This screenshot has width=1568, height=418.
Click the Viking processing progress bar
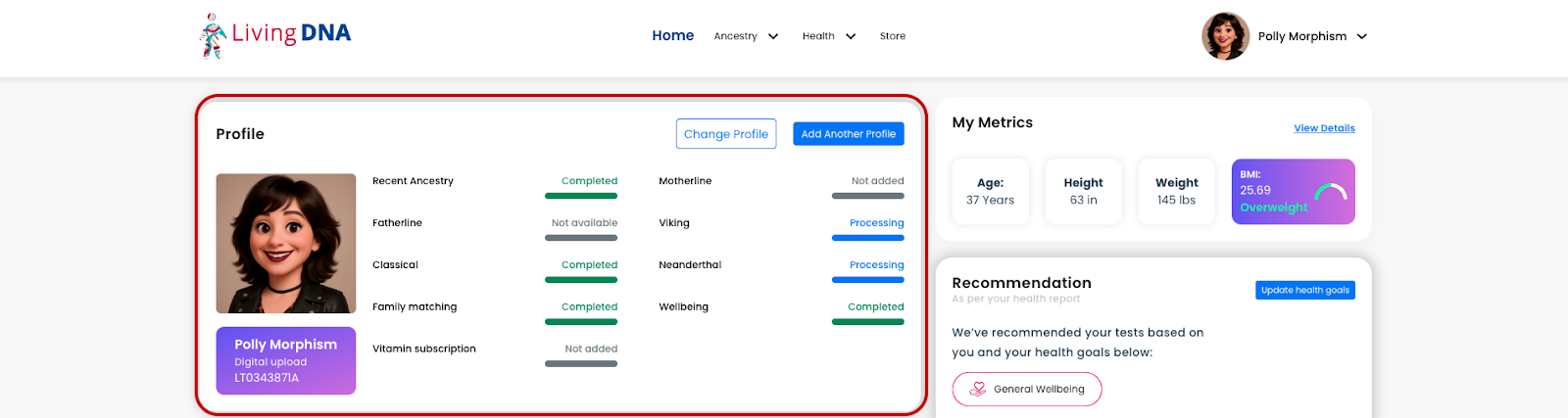868,238
